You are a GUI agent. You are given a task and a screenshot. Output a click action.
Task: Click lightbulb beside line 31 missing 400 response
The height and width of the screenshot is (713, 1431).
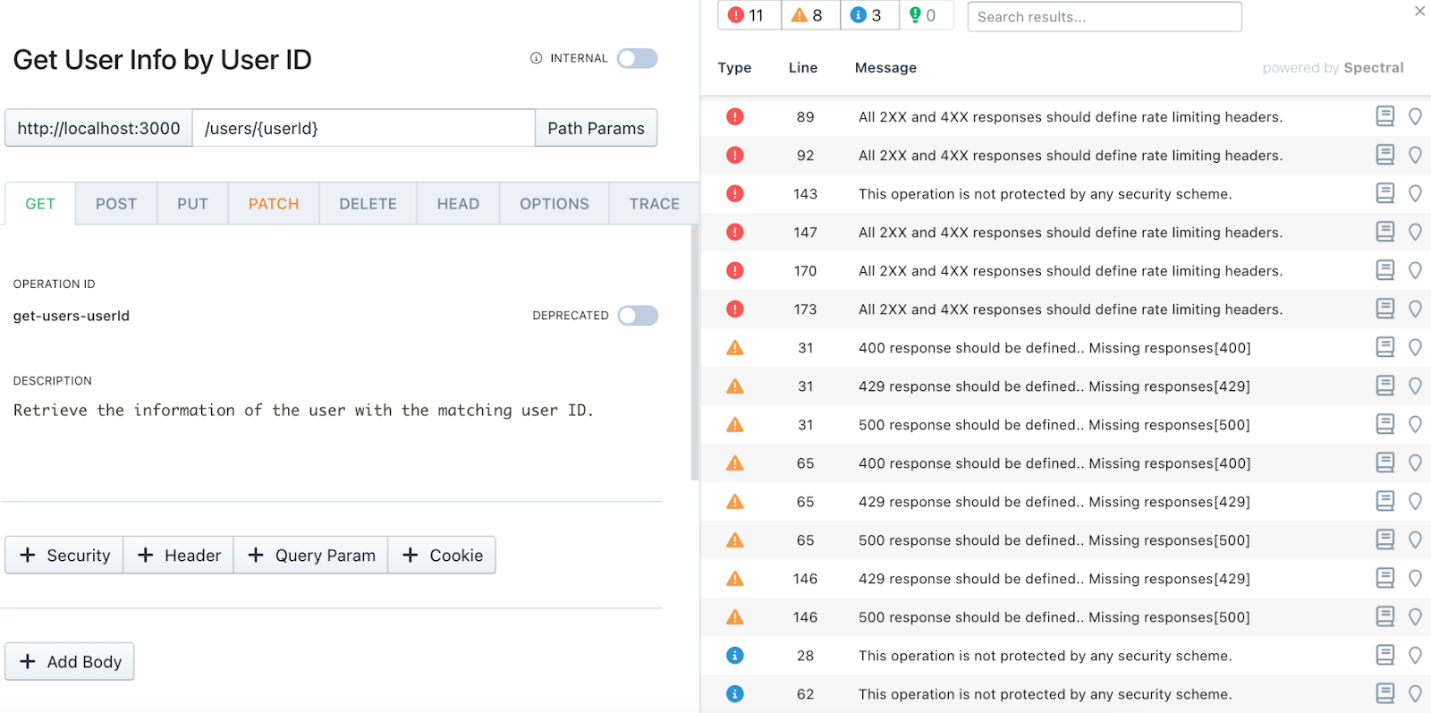[x=1416, y=347]
